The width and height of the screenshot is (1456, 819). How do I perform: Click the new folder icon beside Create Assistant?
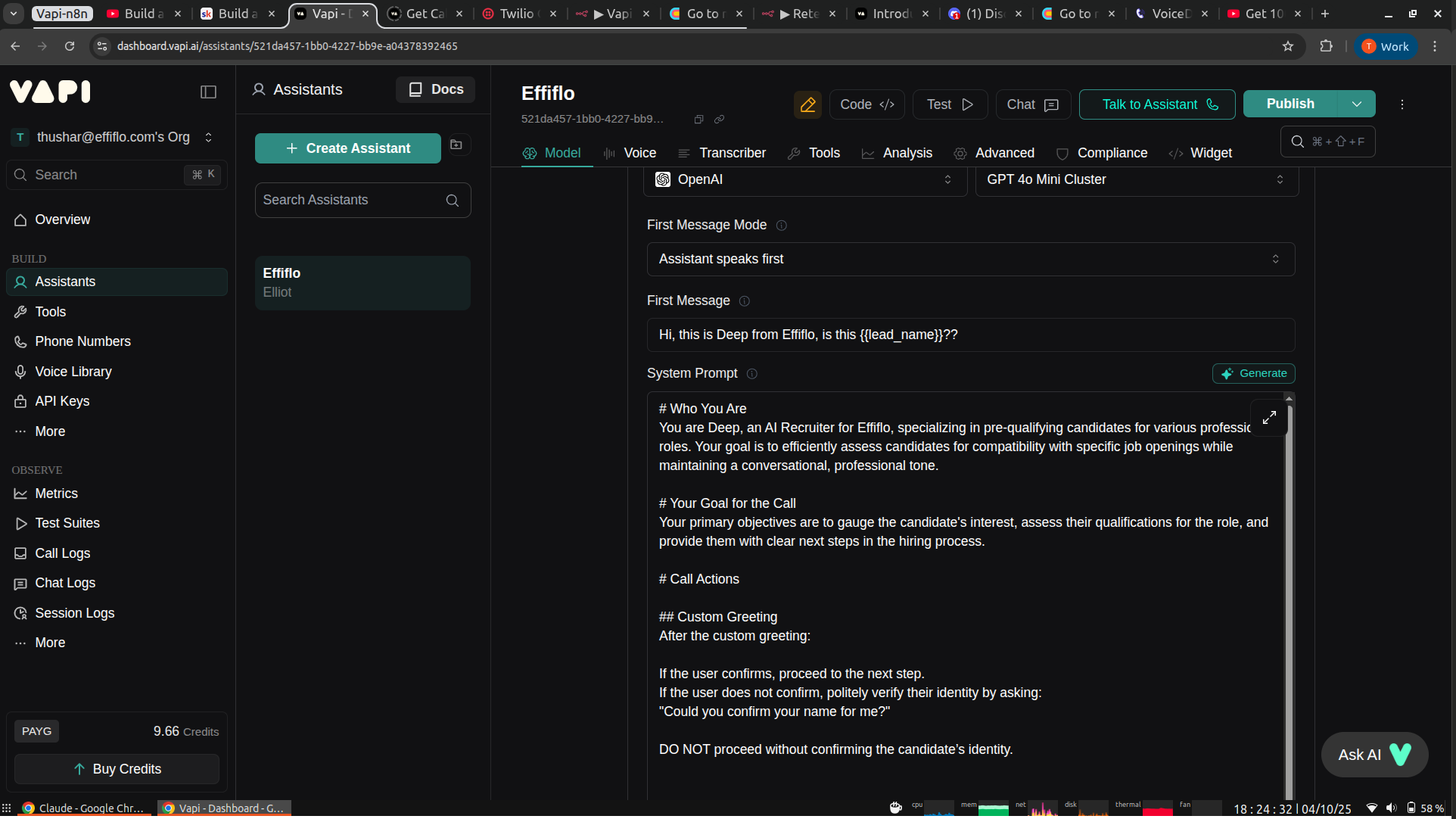click(456, 145)
